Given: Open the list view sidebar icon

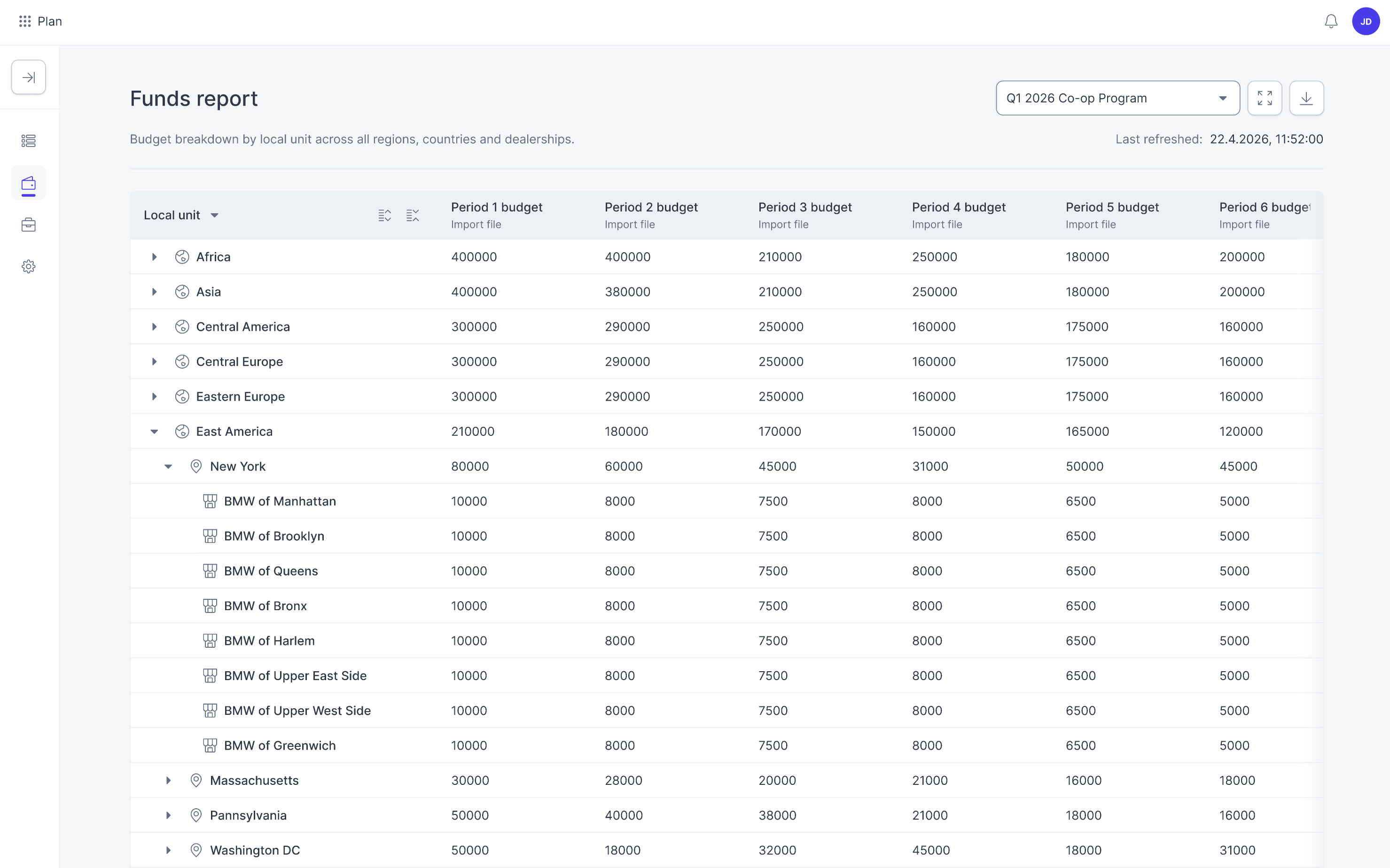Looking at the screenshot, I should [x=29, y=140].
